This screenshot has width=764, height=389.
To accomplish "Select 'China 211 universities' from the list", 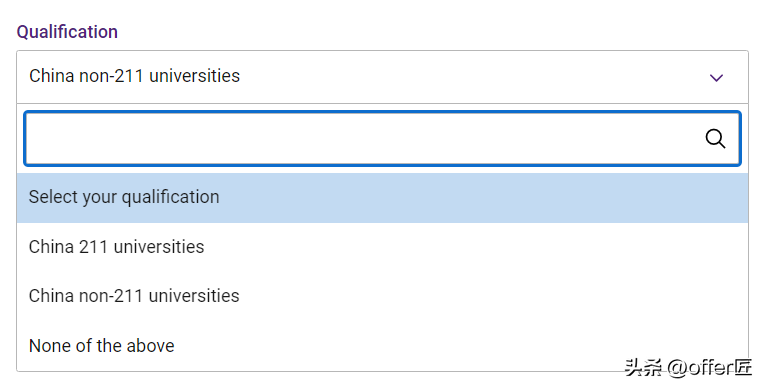I will (x=382, y=247).
